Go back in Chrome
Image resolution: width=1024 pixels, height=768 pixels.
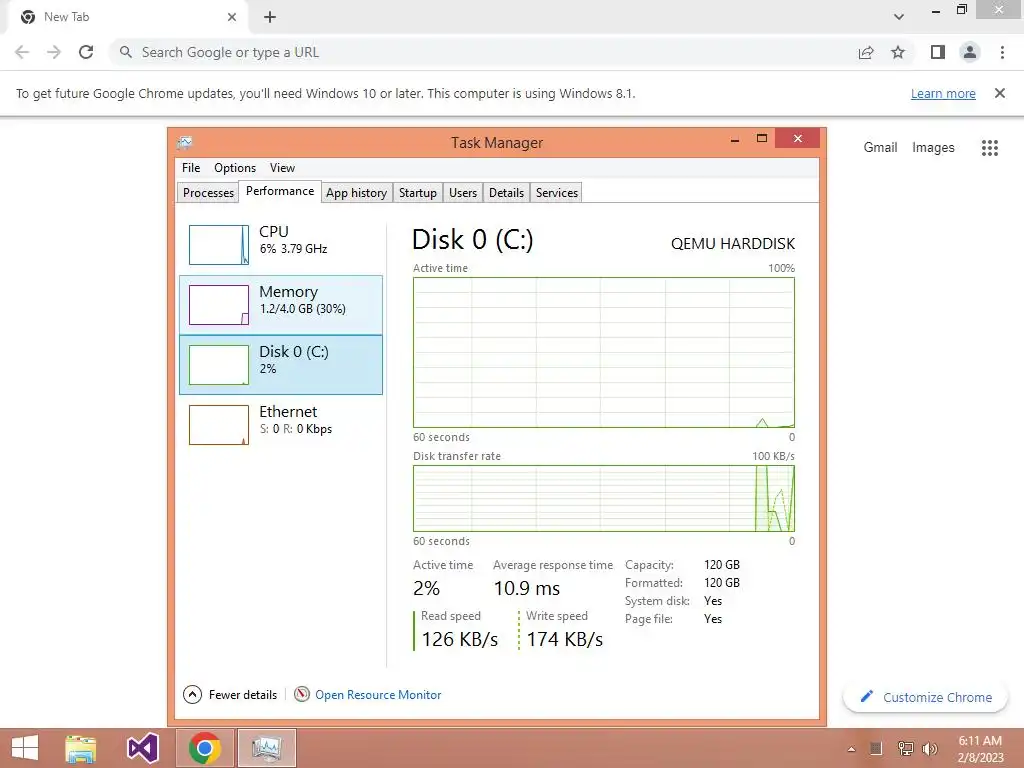(22, 52)
